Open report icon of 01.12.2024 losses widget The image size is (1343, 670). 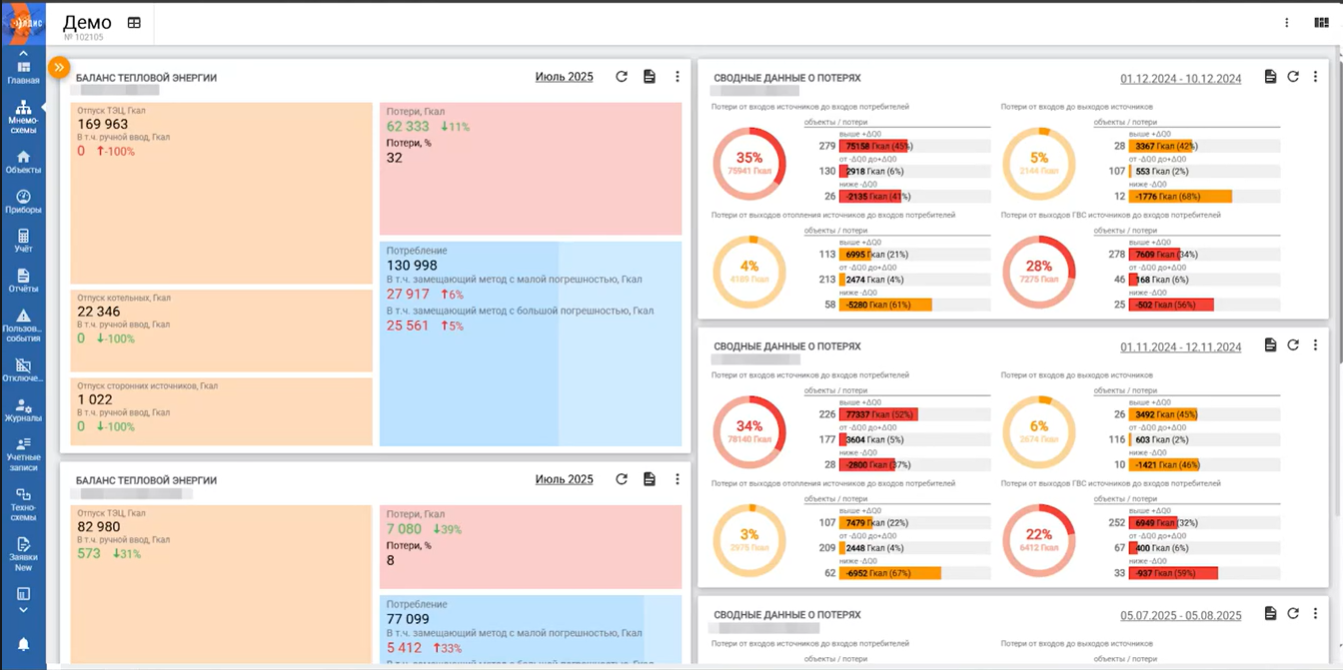(1270, 77)
